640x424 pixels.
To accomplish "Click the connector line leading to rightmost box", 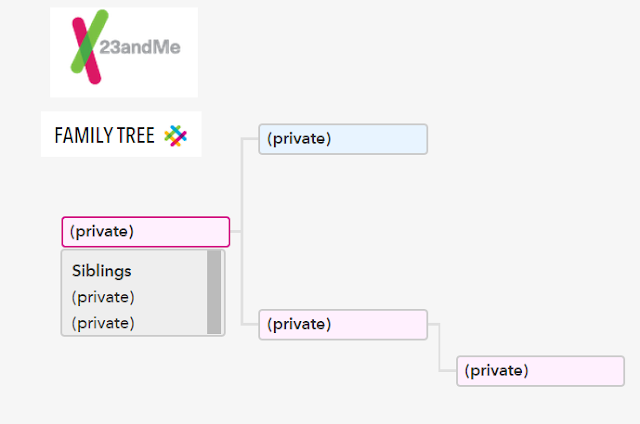I will coord(440,347).
